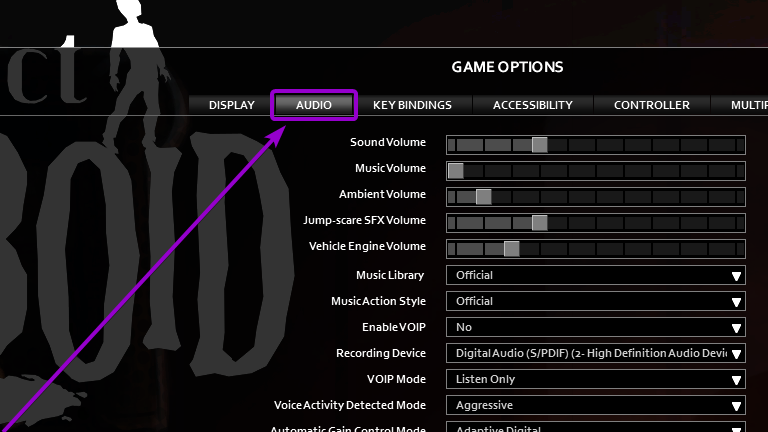
Task: Switch to the Multiplayer tab
Action: click(x=745, y=105)
